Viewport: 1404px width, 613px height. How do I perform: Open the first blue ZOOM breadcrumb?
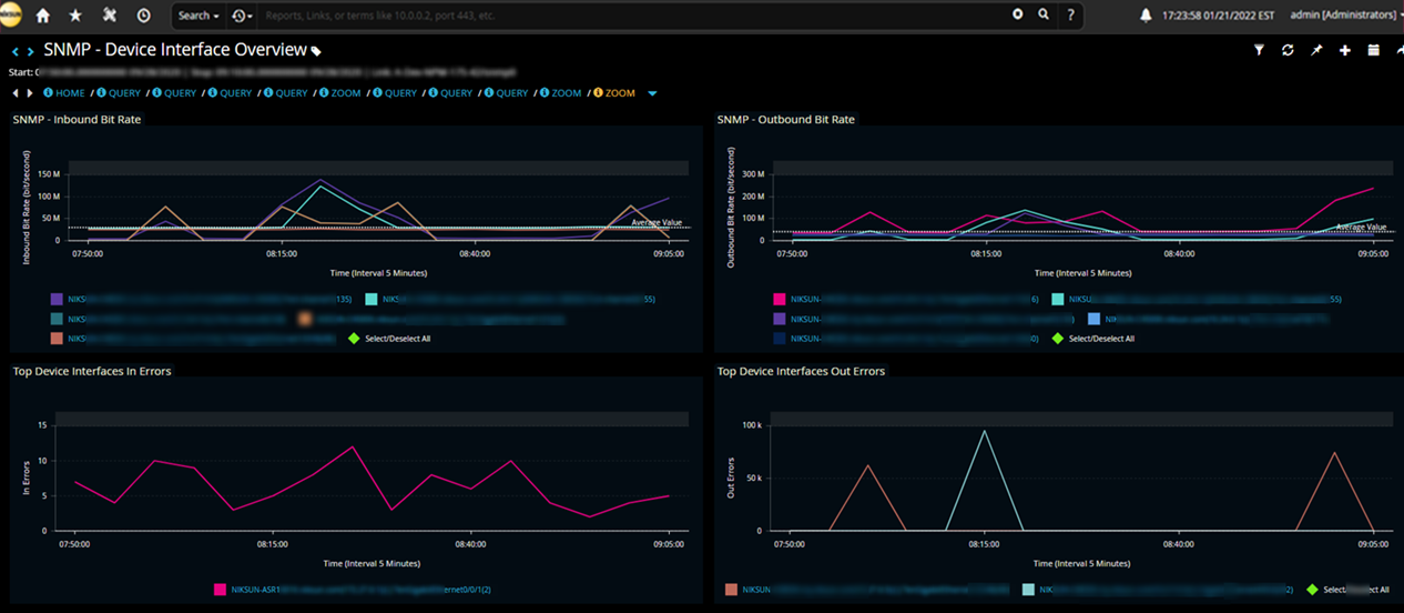(x=345, y=93)
